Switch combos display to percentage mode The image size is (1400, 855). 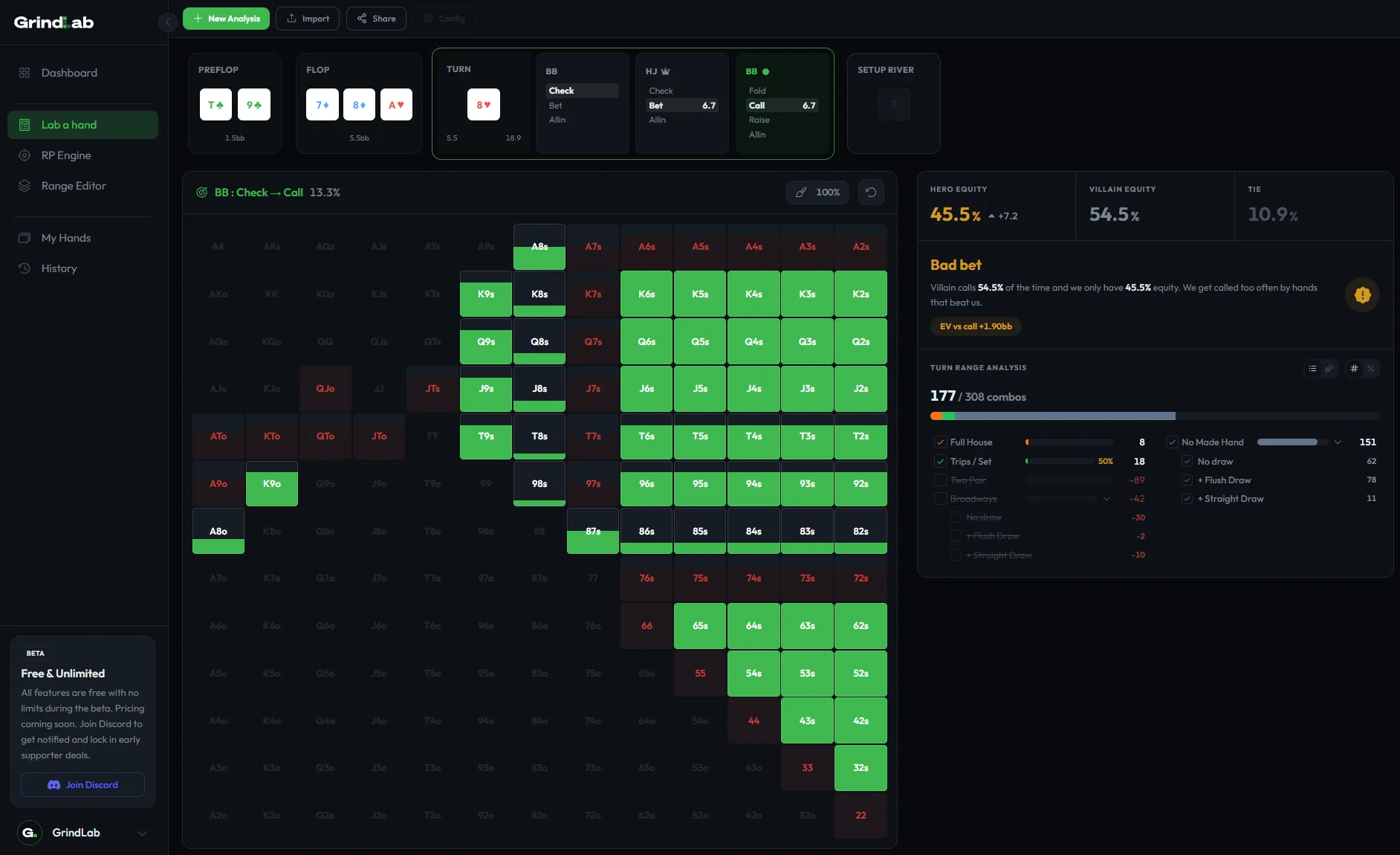coord(1371,369)
